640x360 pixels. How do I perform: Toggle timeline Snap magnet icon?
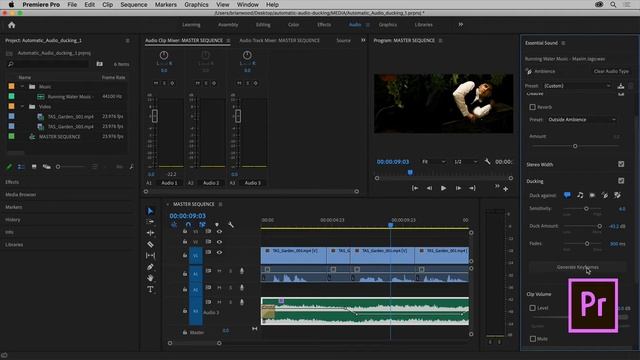point(188,225)
